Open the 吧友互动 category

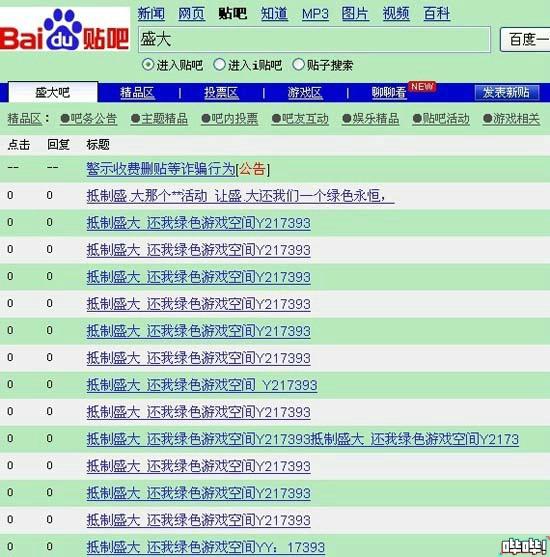coord(300,119)
